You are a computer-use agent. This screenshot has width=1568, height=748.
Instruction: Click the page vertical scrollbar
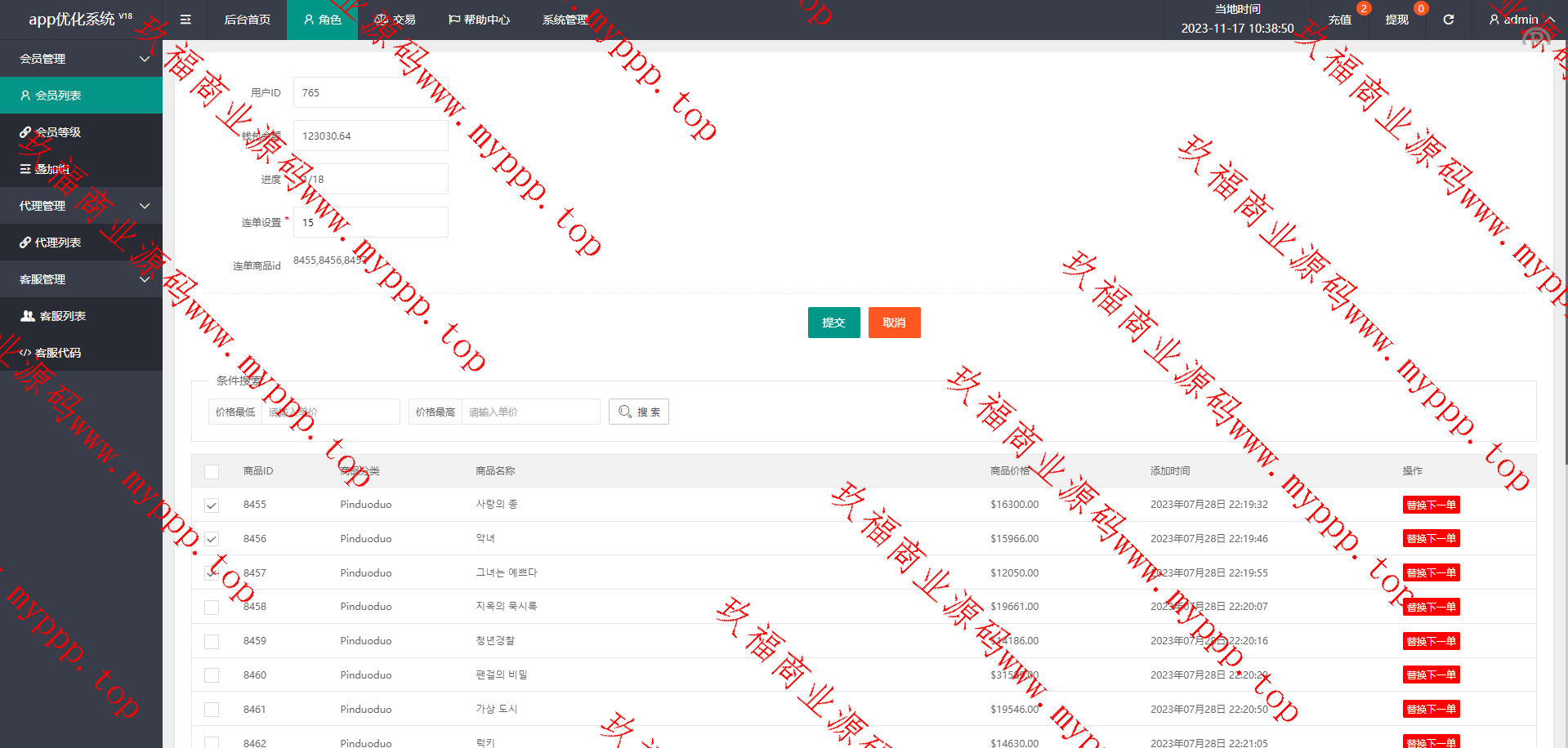pyautogui.click(x=1564, y=245)
